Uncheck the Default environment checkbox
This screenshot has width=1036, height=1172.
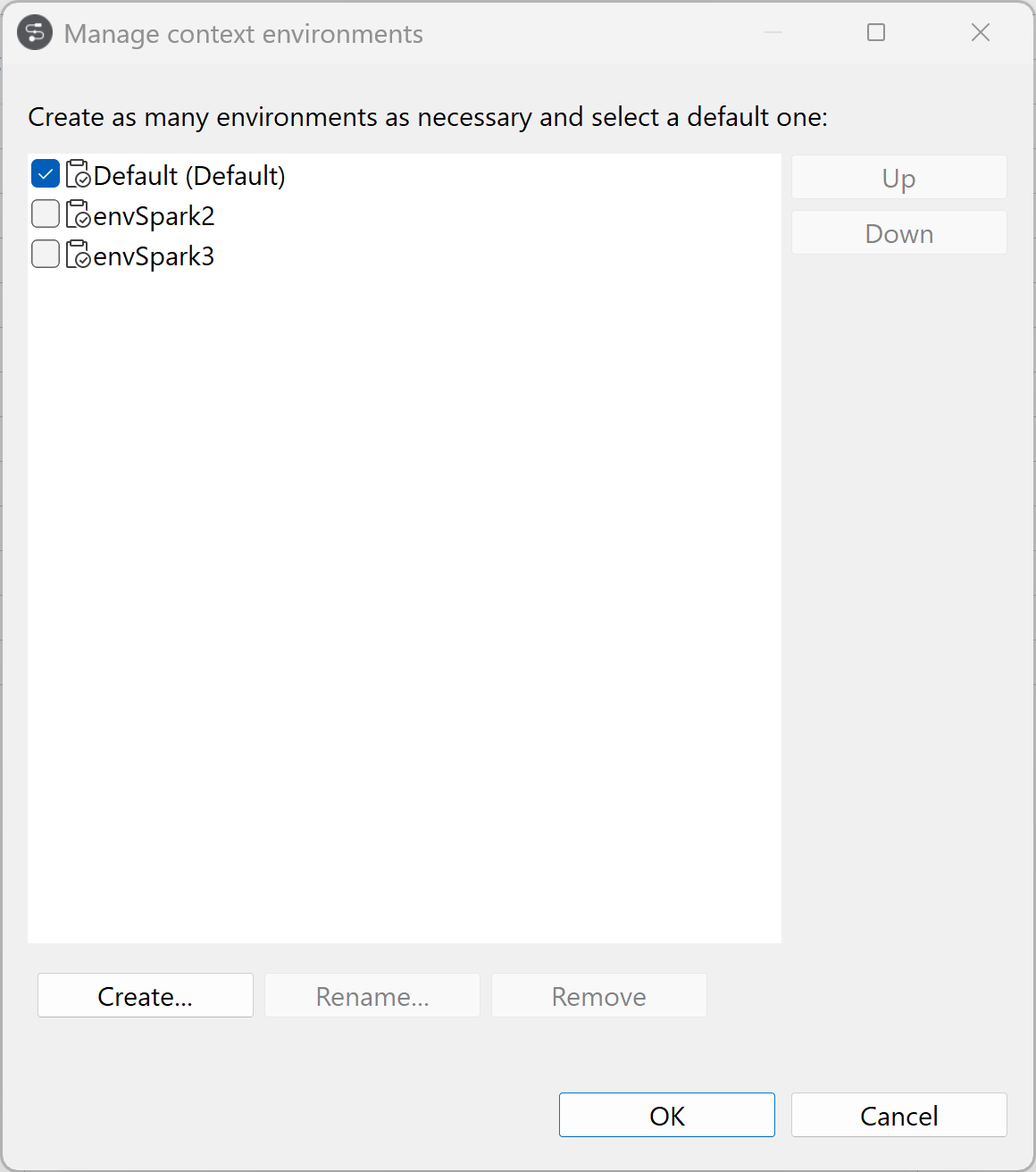(x=46, y=174)
